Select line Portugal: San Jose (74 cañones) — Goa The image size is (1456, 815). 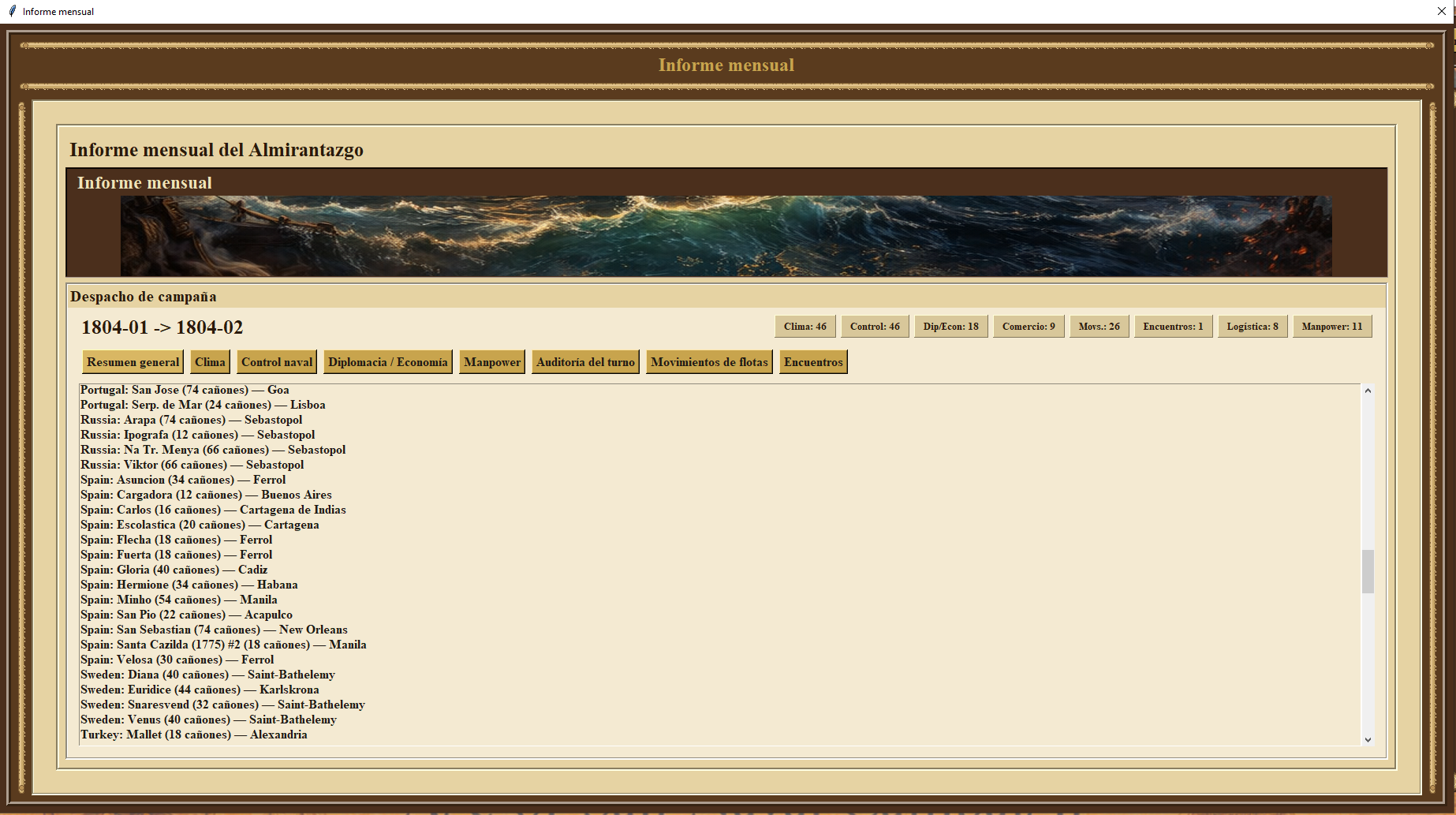point(185,390)
